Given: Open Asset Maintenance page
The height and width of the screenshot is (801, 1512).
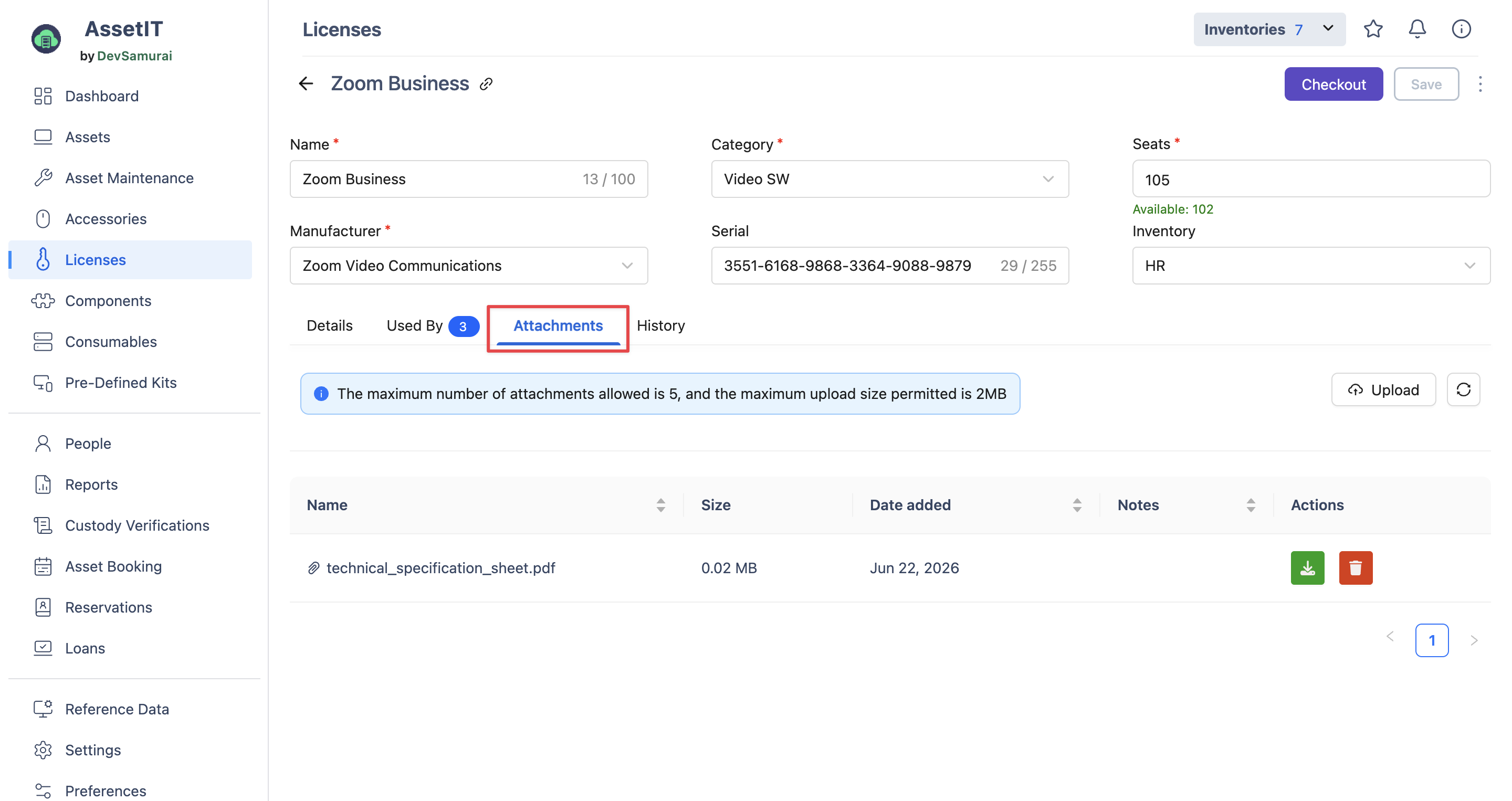Looking at the screenshot, I should pyautogui.click(x=129, y=178).
